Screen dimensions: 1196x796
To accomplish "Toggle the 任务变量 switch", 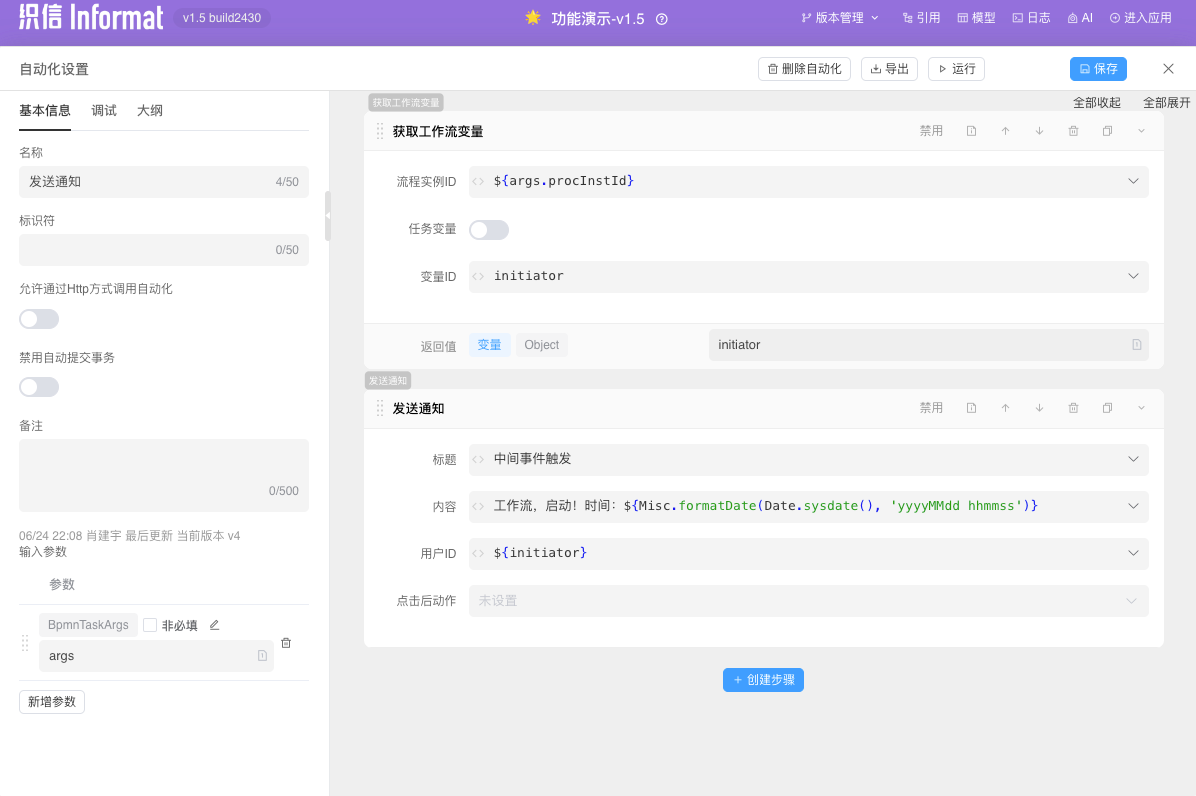I will click(489, 230).
